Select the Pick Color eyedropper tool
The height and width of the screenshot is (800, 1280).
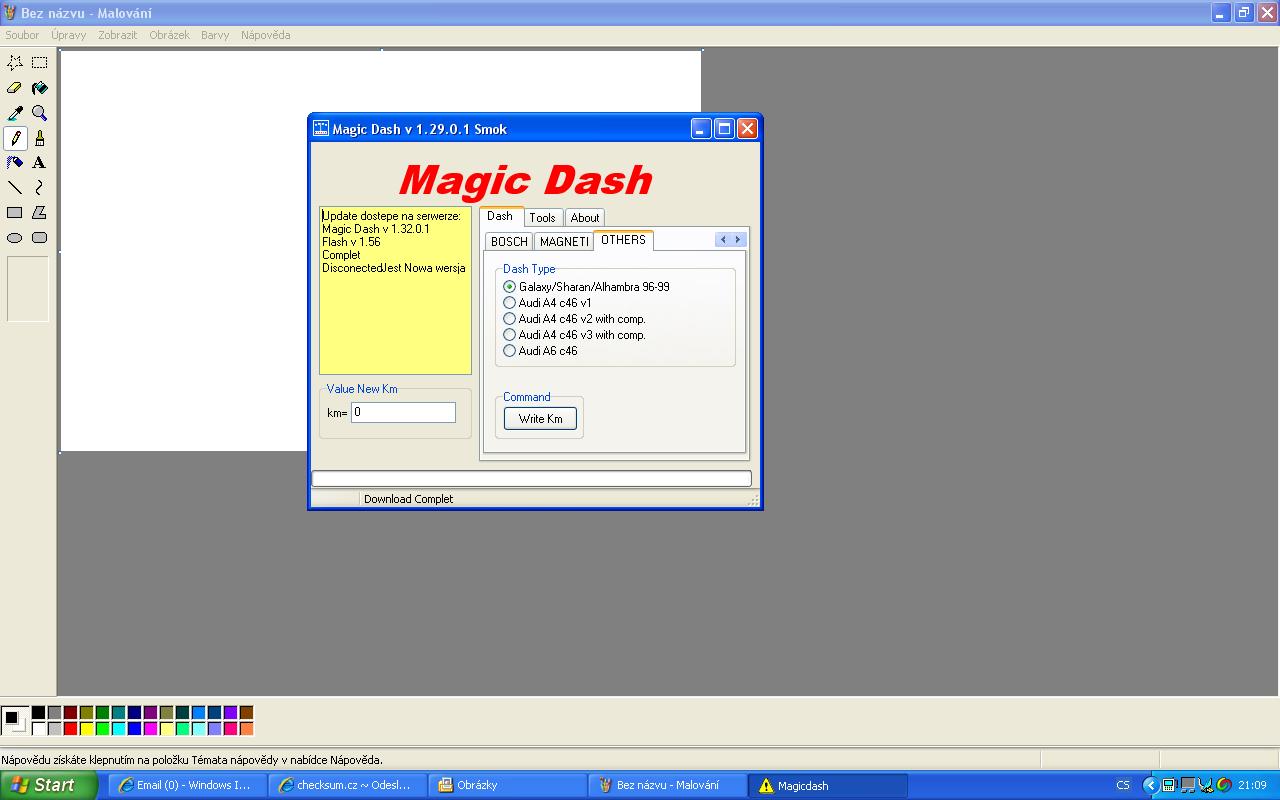click(x=15, y=113)
